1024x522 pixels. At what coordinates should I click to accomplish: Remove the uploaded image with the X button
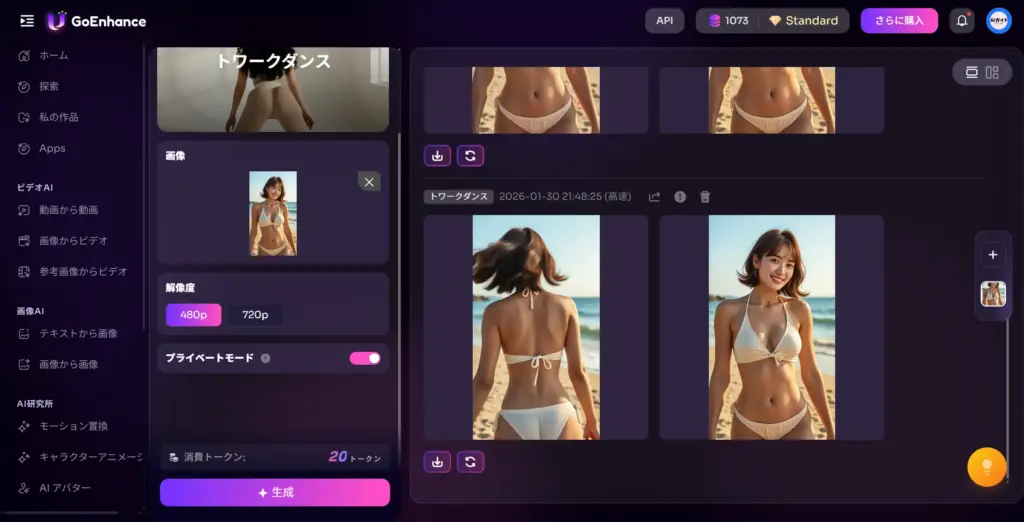(x=369, y=182)
